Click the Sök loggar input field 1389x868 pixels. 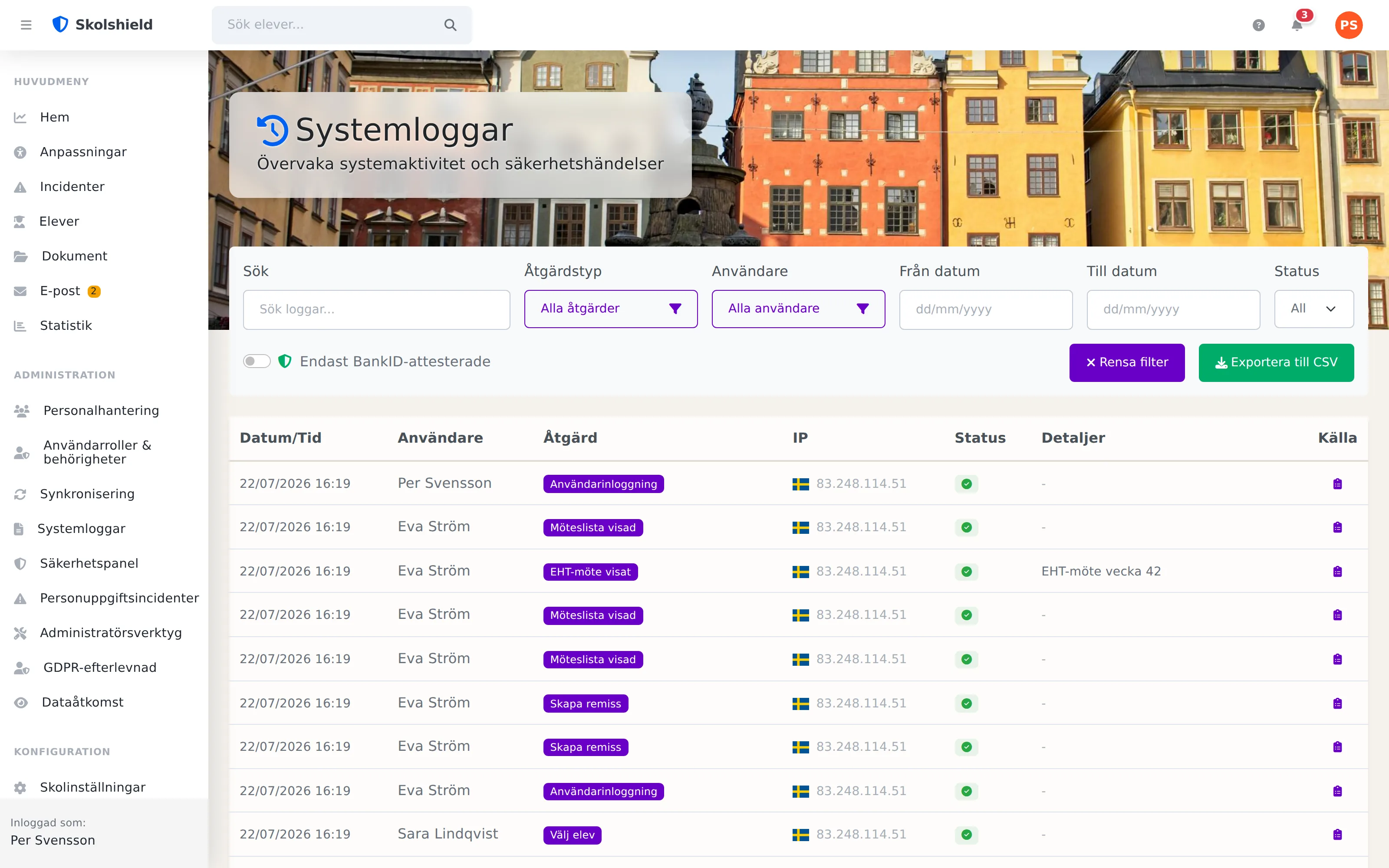pos(376,309)
